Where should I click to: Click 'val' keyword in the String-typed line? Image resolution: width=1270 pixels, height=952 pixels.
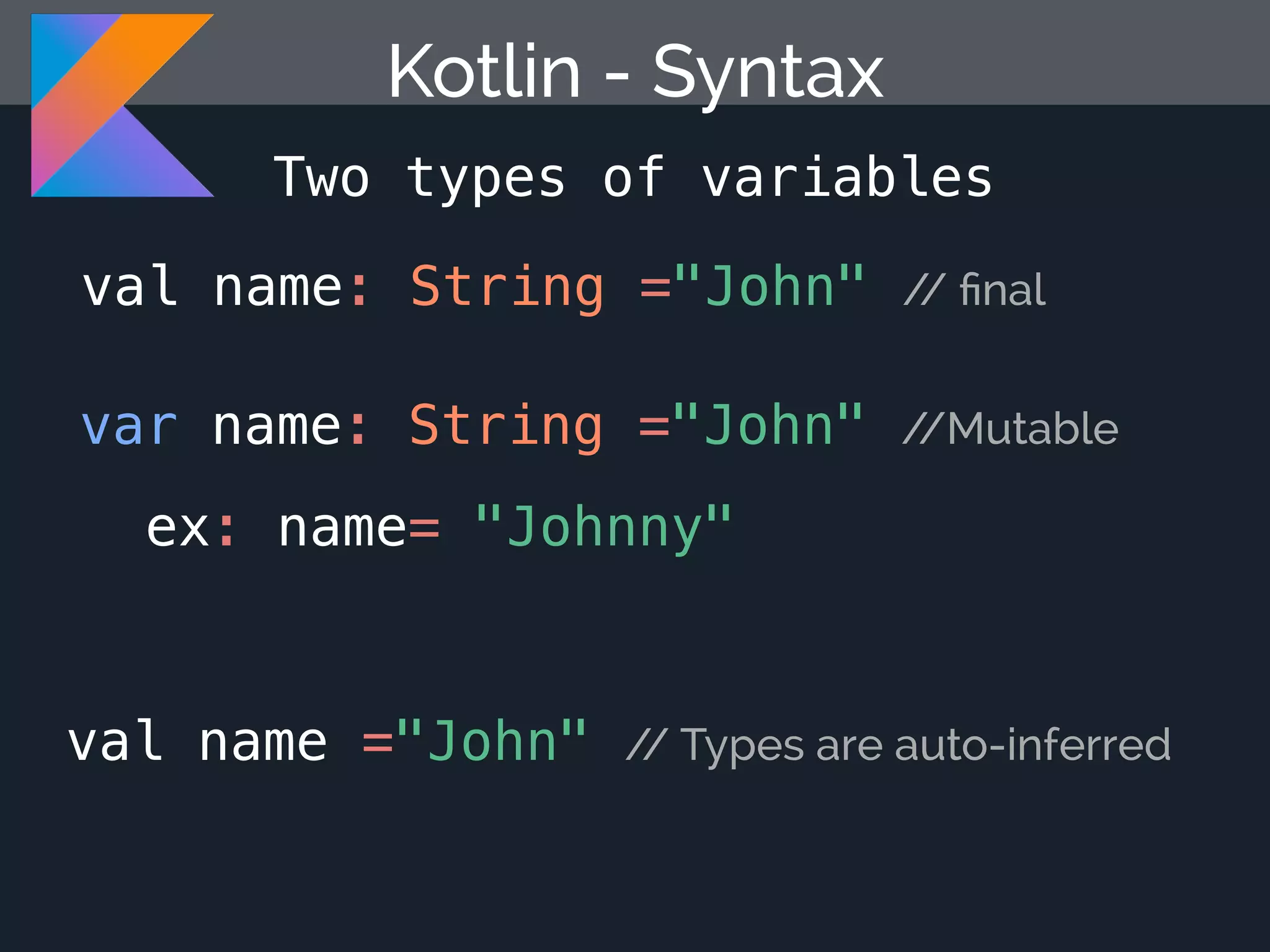pos(130,286)
